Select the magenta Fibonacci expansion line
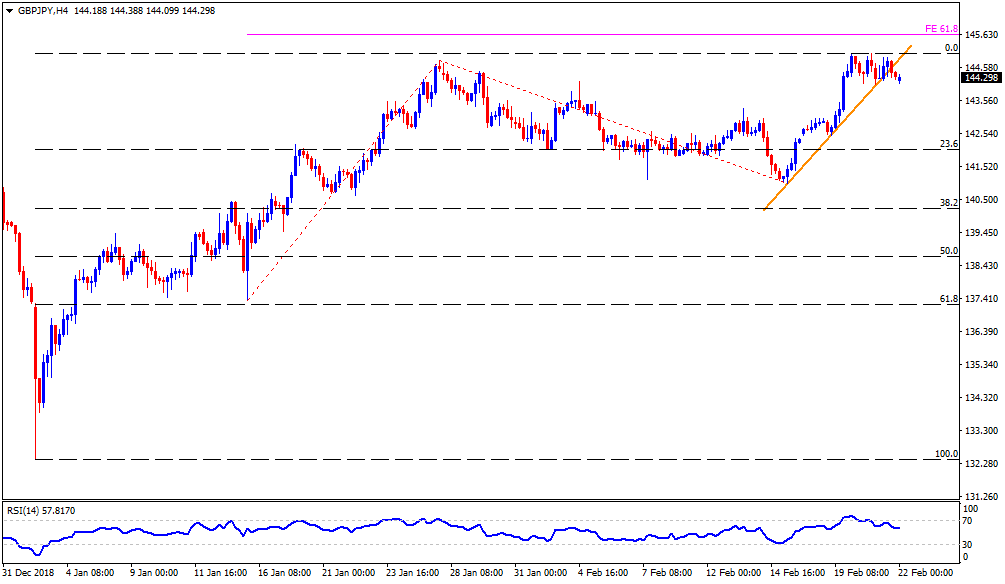 (600, 35)
